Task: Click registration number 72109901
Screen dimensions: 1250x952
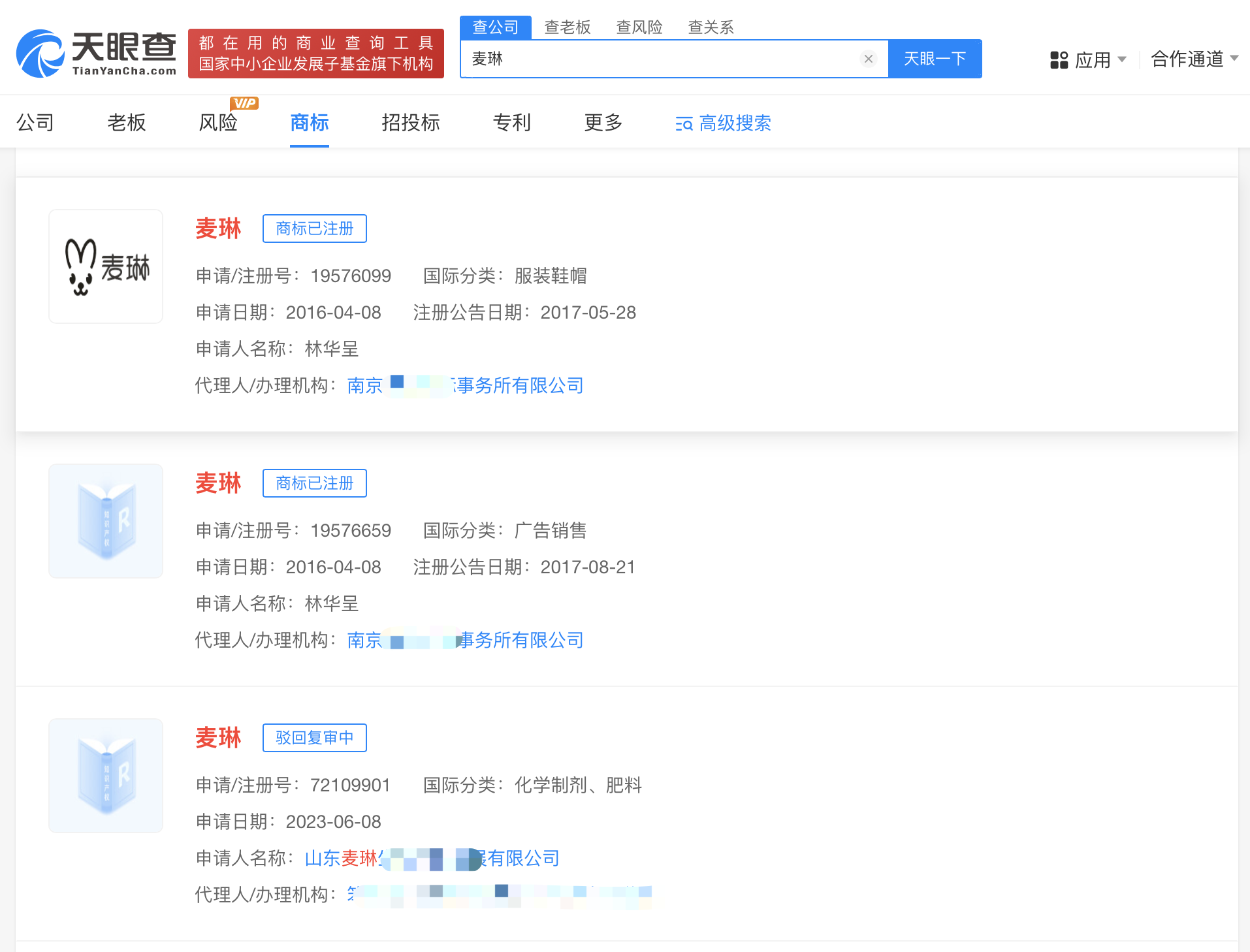Action: pyautogui.click(x=351, y=785)
